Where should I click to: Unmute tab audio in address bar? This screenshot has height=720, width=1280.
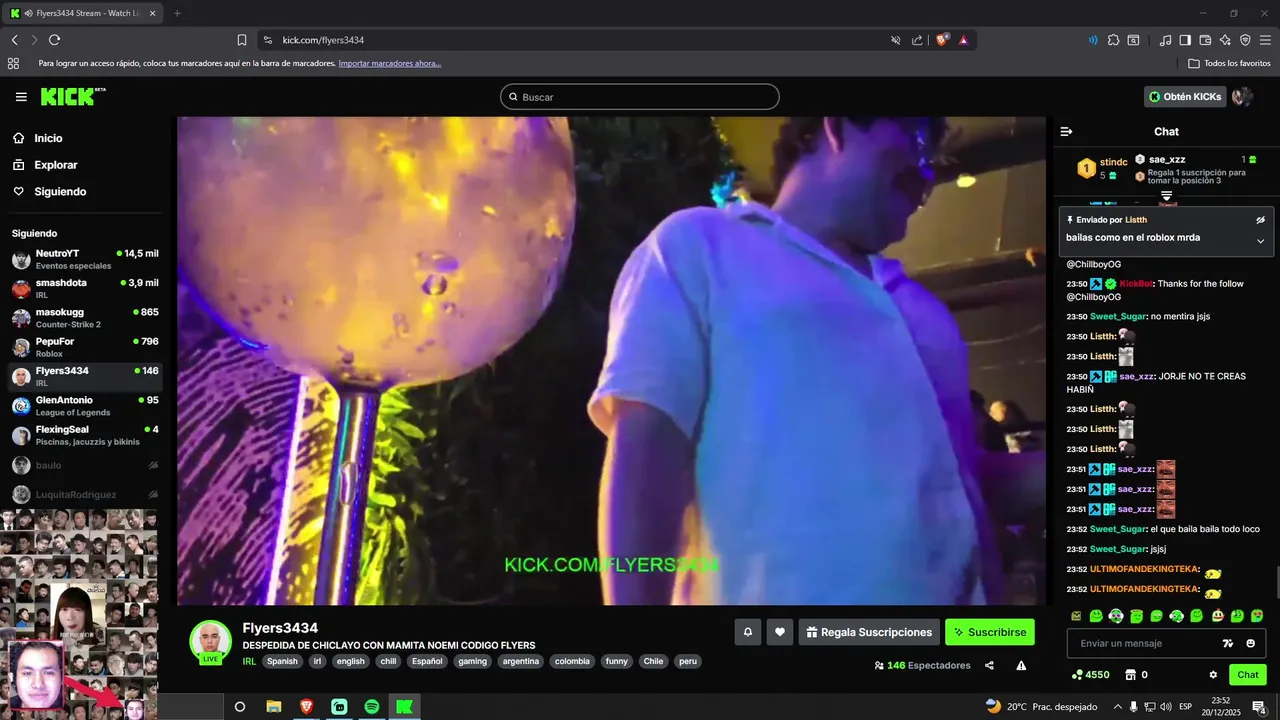[896, 40]
